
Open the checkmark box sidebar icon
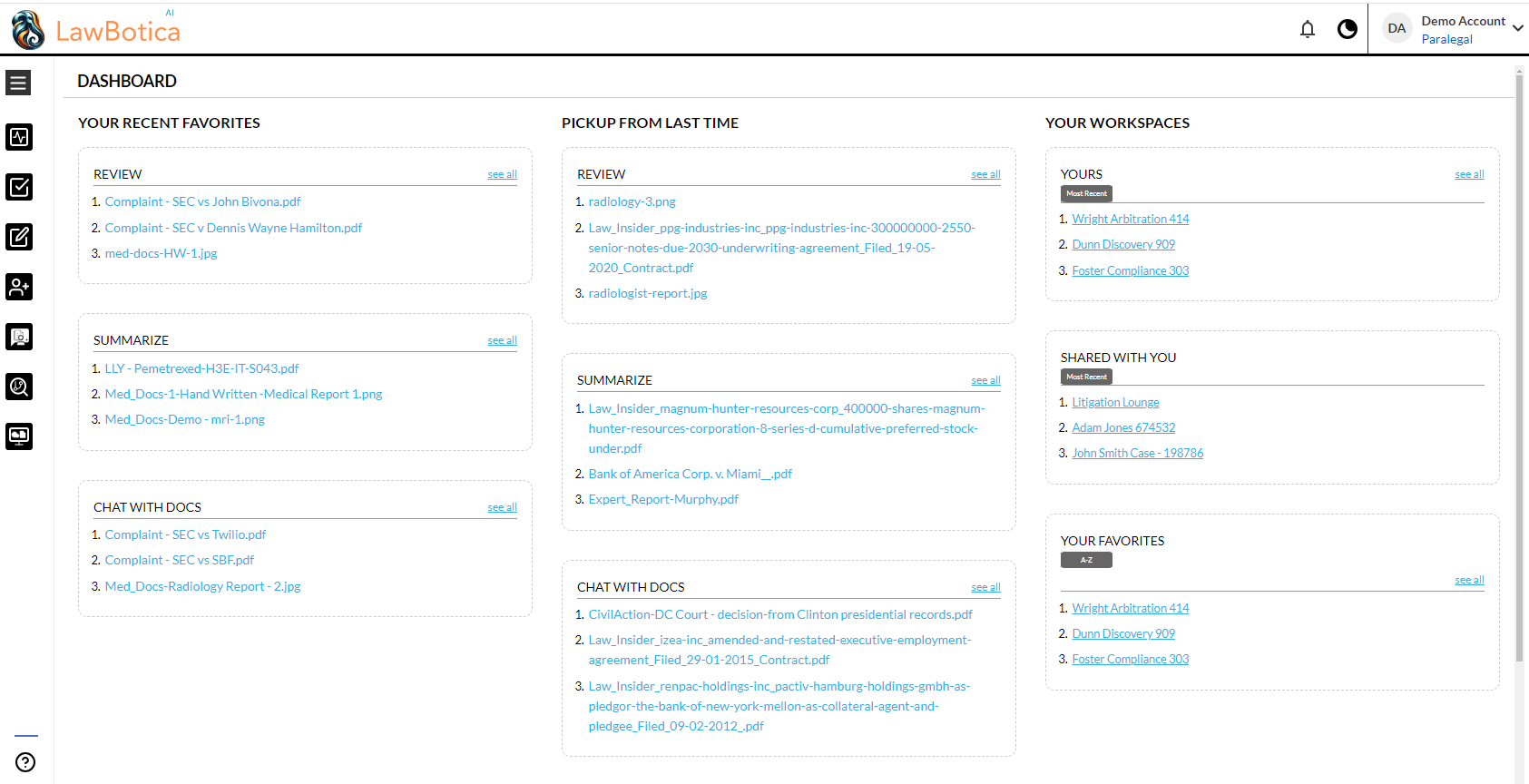[x=19, y=187]
